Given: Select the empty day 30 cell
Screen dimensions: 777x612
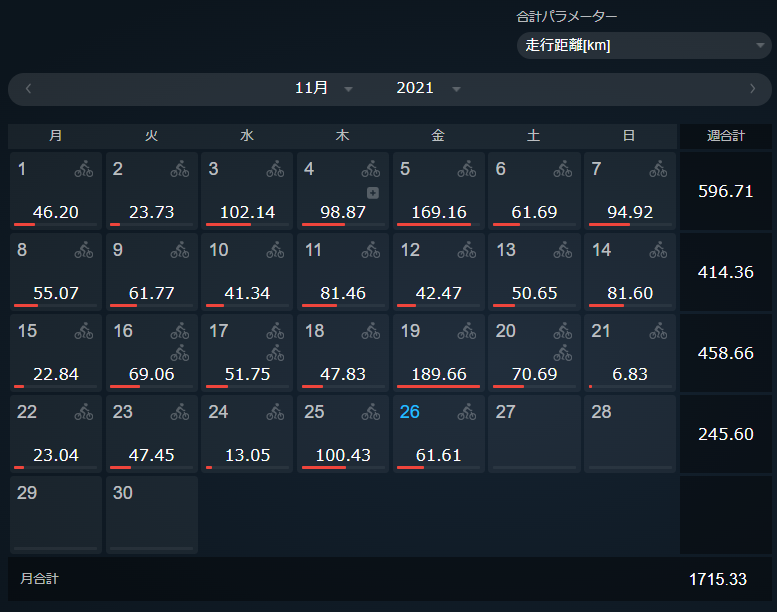Looking at the screenshot, I should coord(152,515).
